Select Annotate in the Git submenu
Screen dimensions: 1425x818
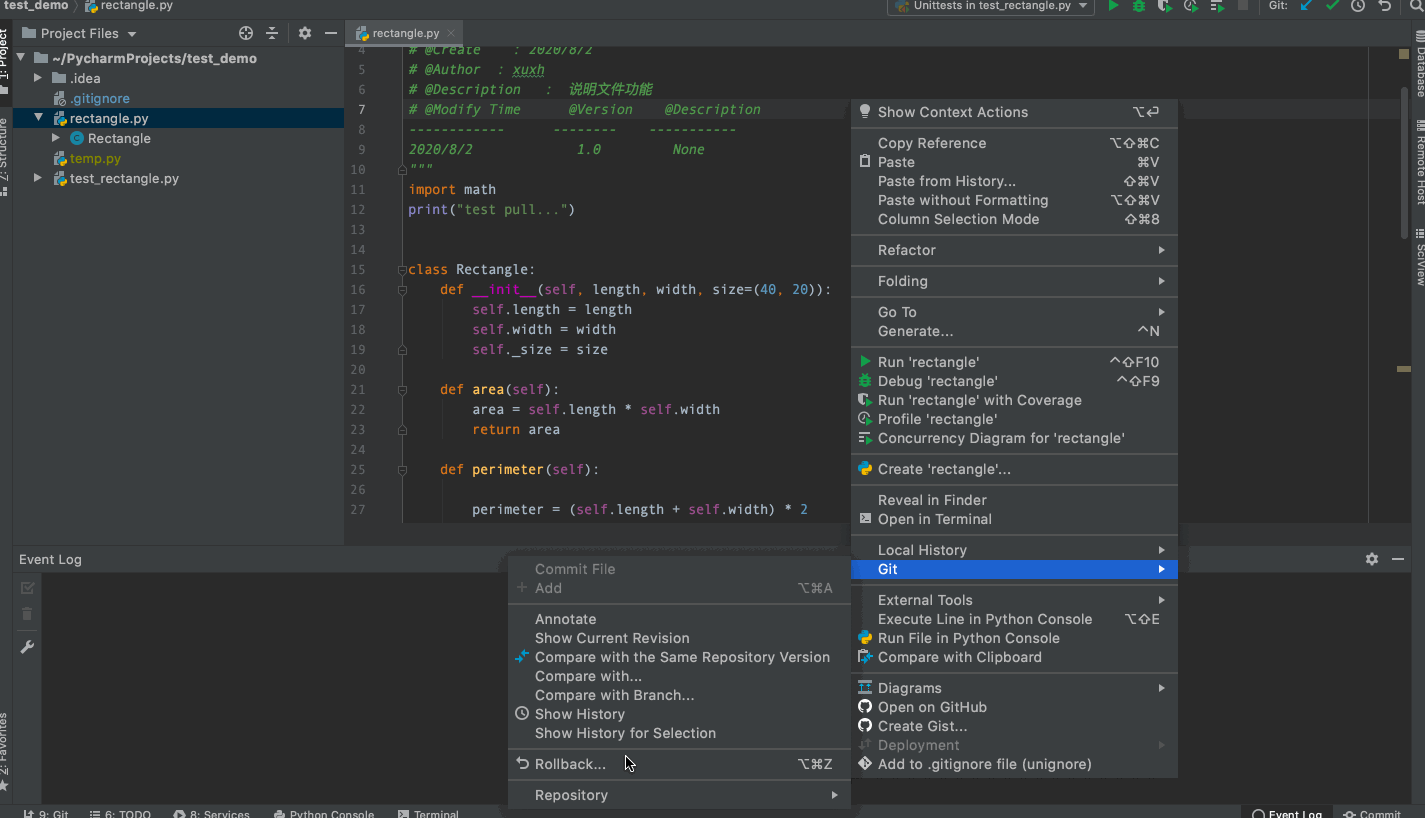click(679, 619)
